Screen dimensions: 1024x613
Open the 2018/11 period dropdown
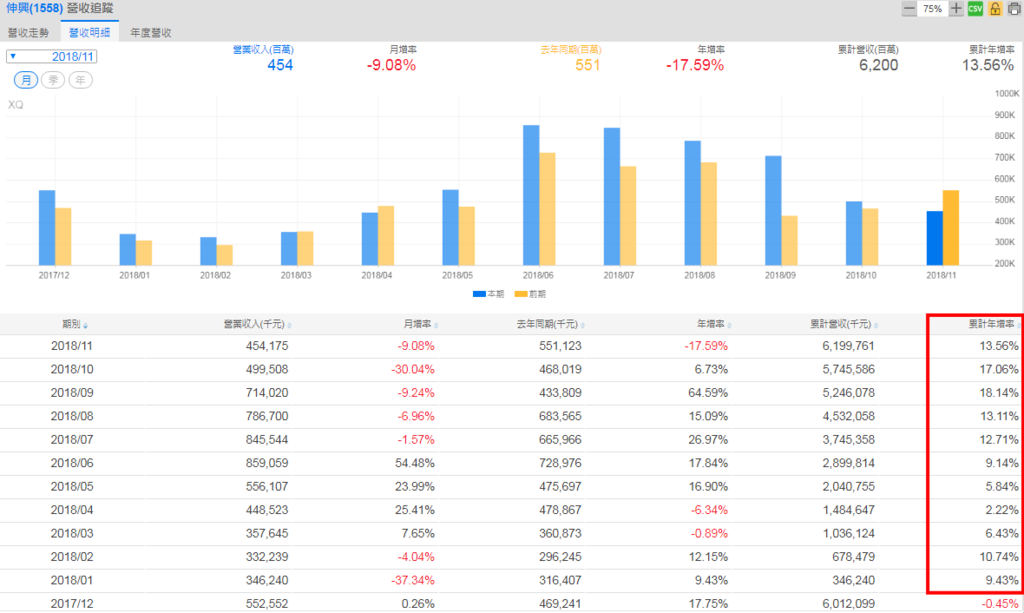click(x=52, y=57)
